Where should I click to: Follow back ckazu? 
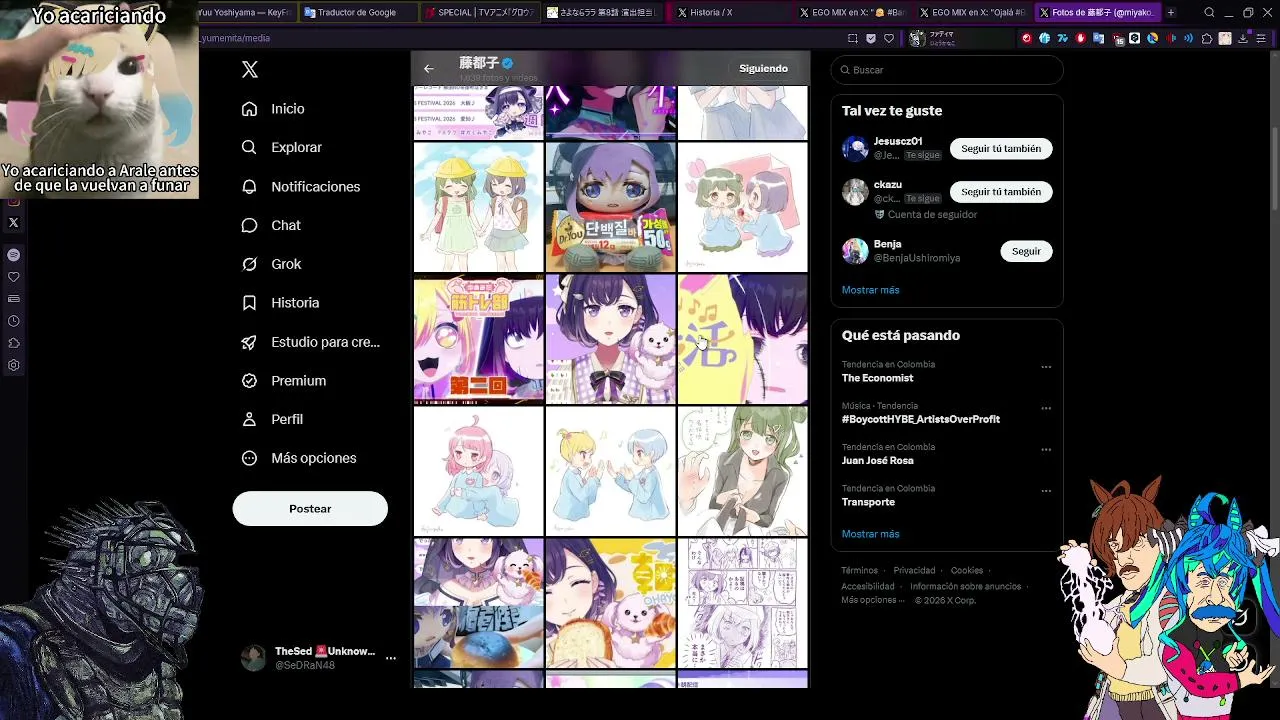(1001, 192)
